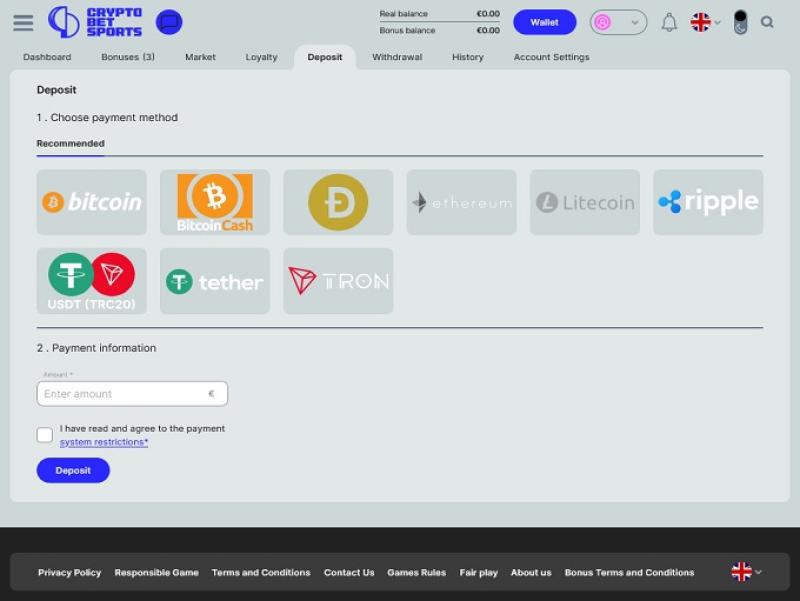The image size is (800, 601).
Task: Switch to the Withdrawal tab
Action: [397, 57]
